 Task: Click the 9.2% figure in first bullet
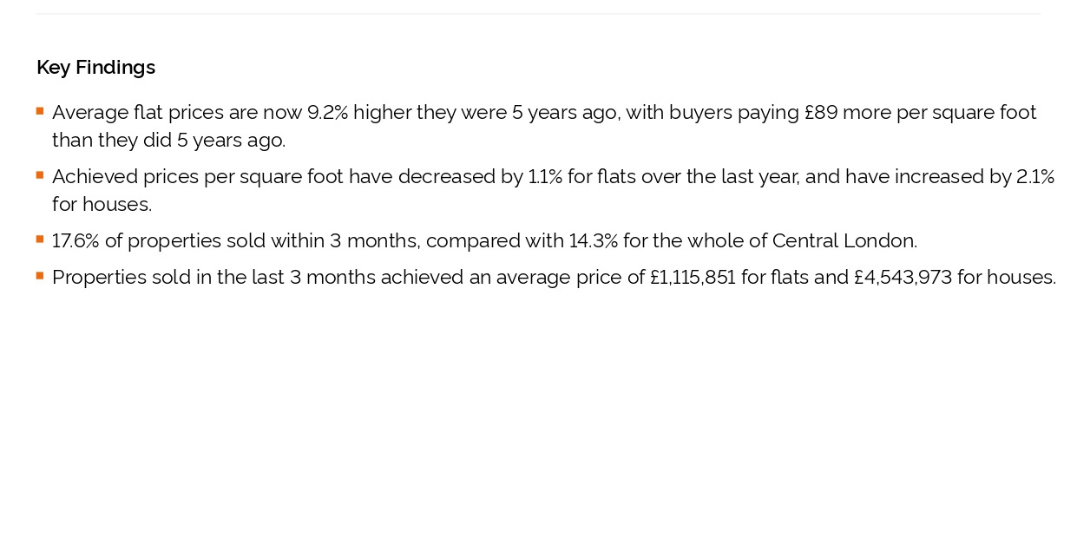coord(328,112)
